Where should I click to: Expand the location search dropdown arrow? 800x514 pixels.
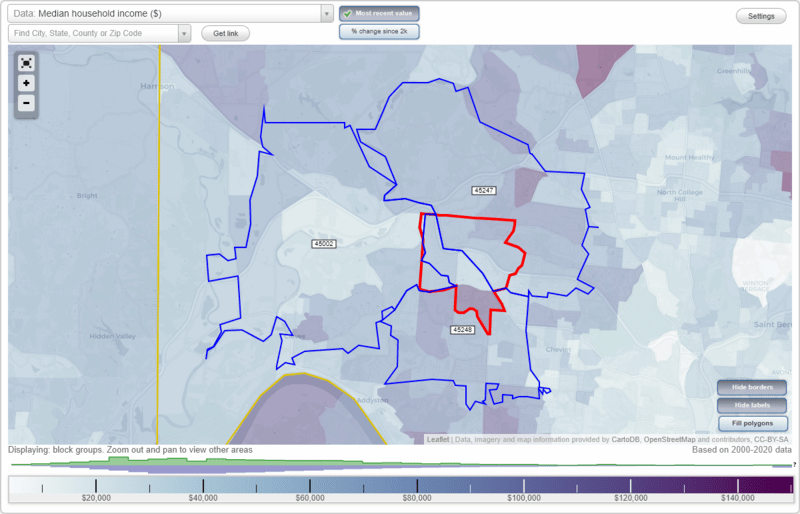coord(184,34)
